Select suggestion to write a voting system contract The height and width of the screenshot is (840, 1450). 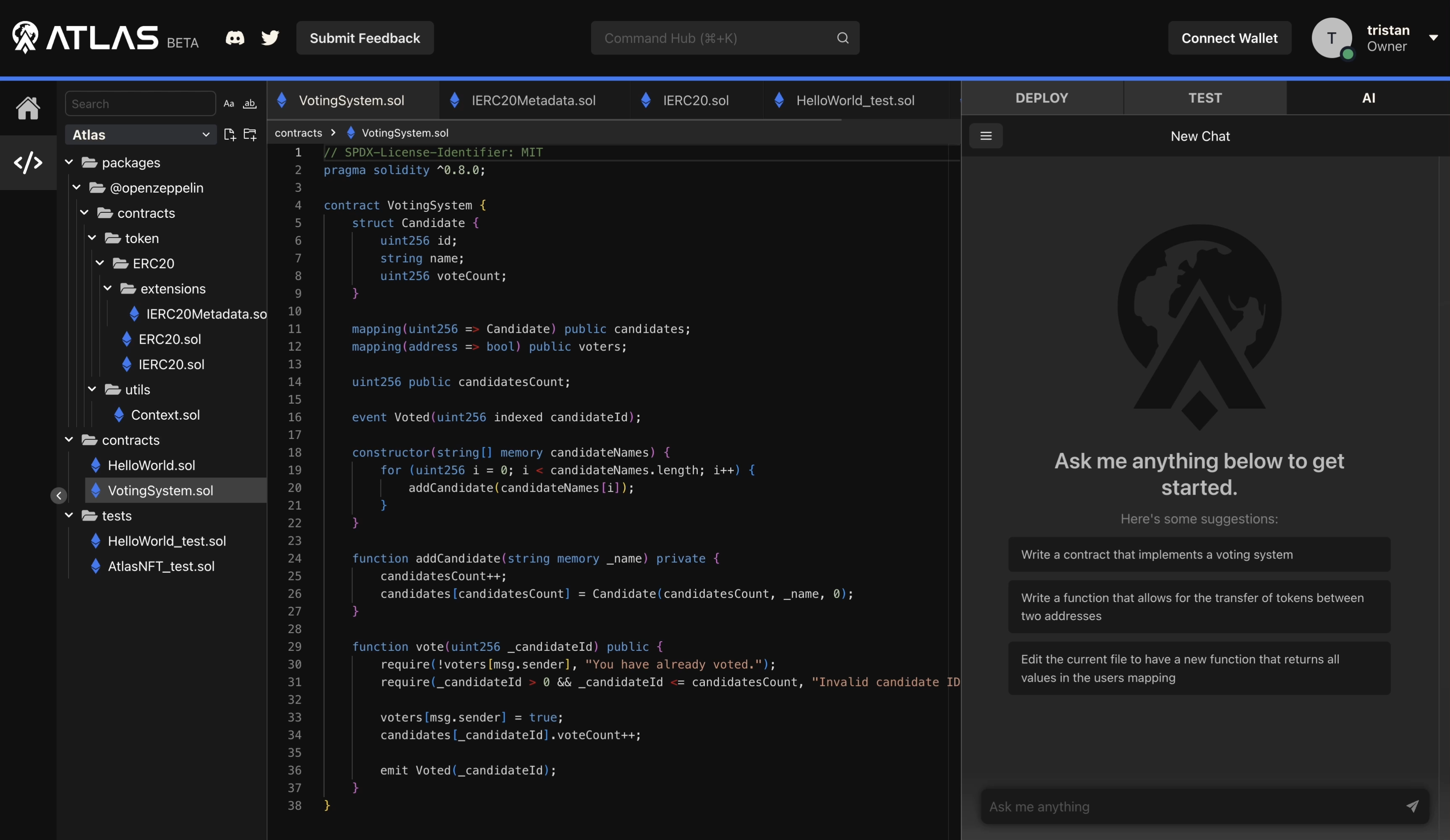click(1199, 554)
